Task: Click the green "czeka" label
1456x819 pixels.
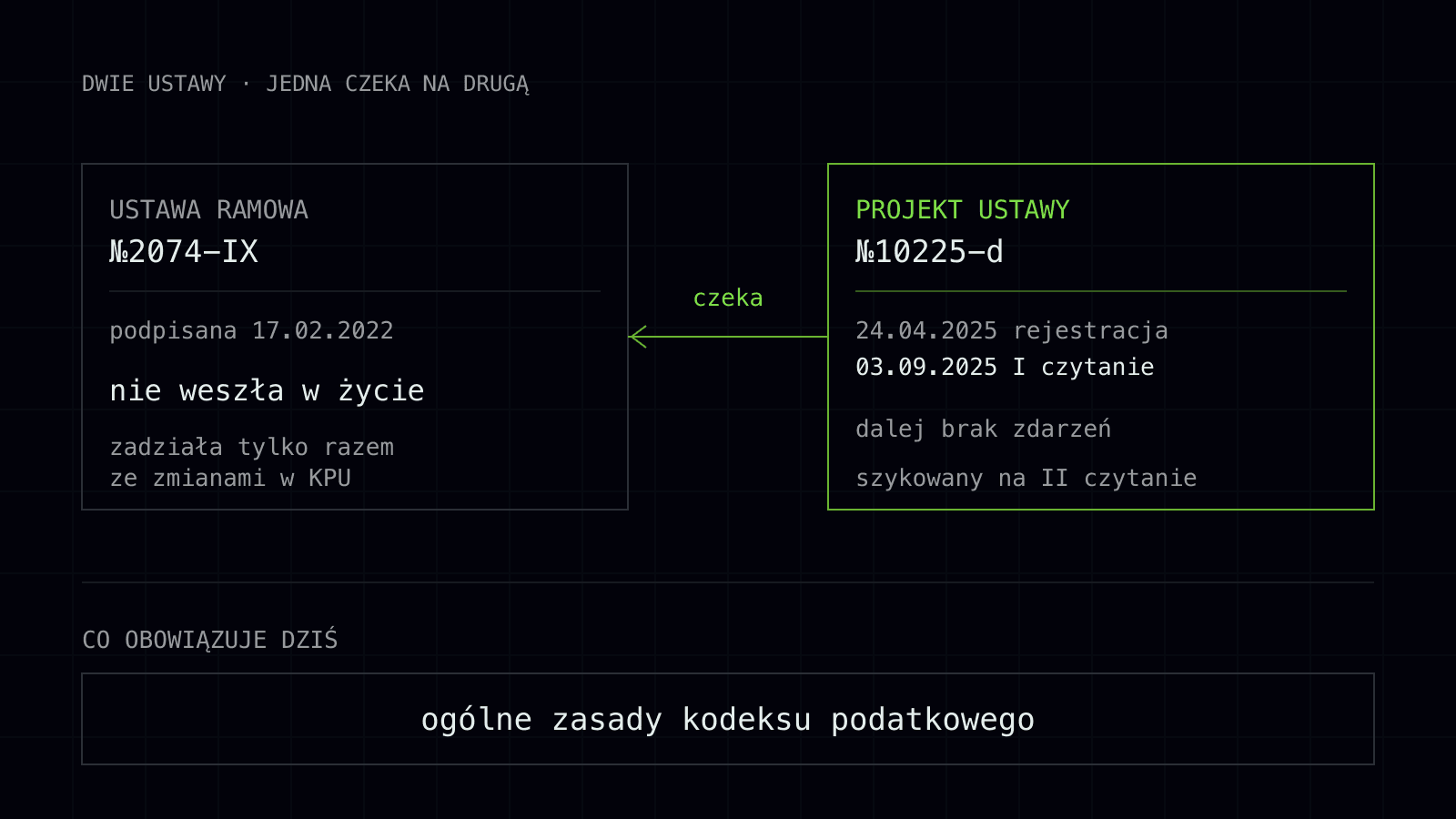Action: [728, 298]
